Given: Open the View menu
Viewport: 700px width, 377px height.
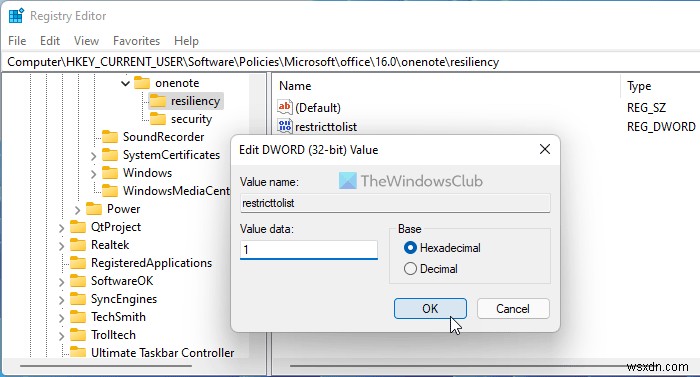Looking at the screenshot, I should pos(86,41).
